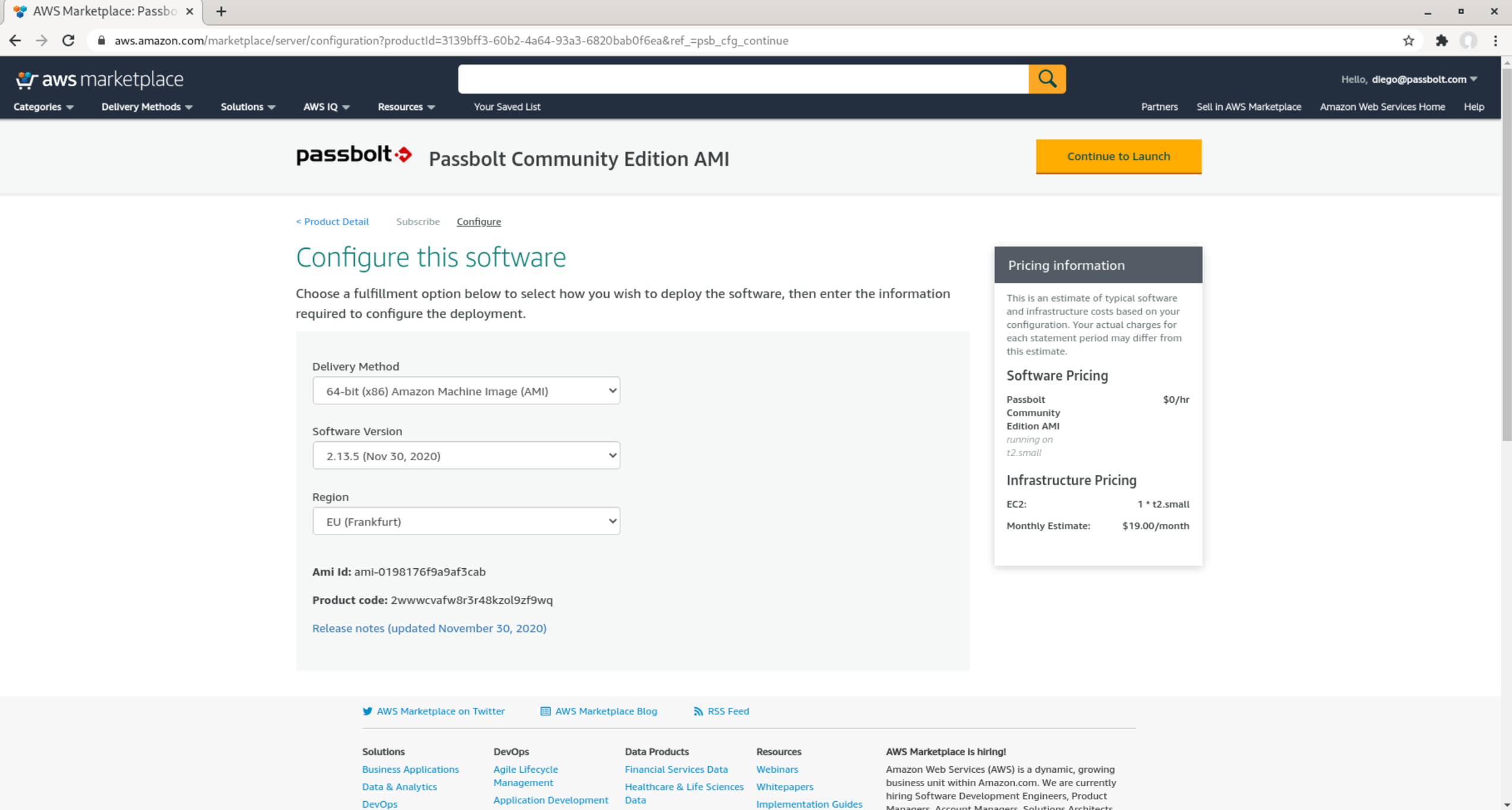Click the browser address bar URL

click(451, 40)
